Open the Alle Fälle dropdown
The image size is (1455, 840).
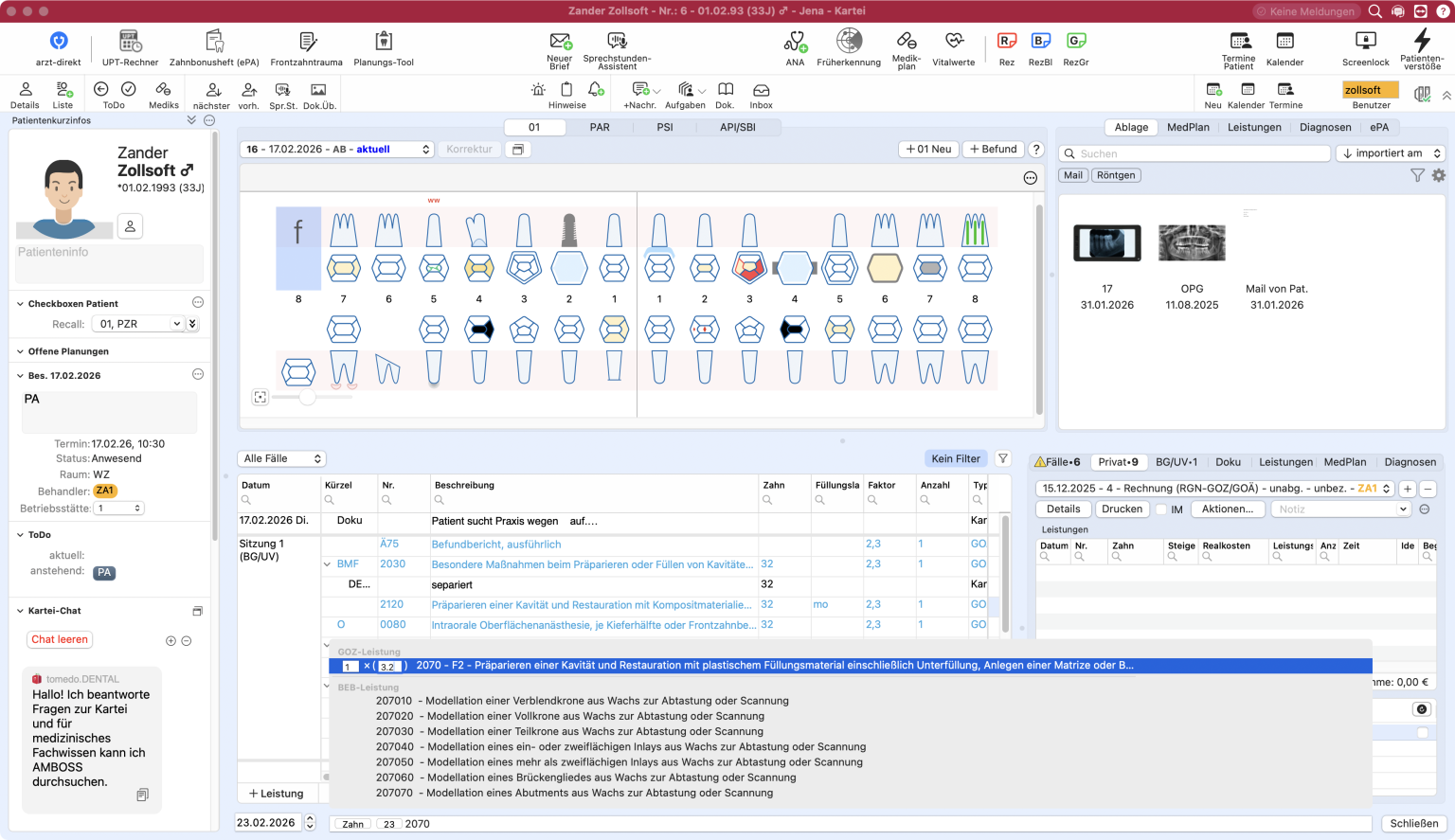coord(281,458)
